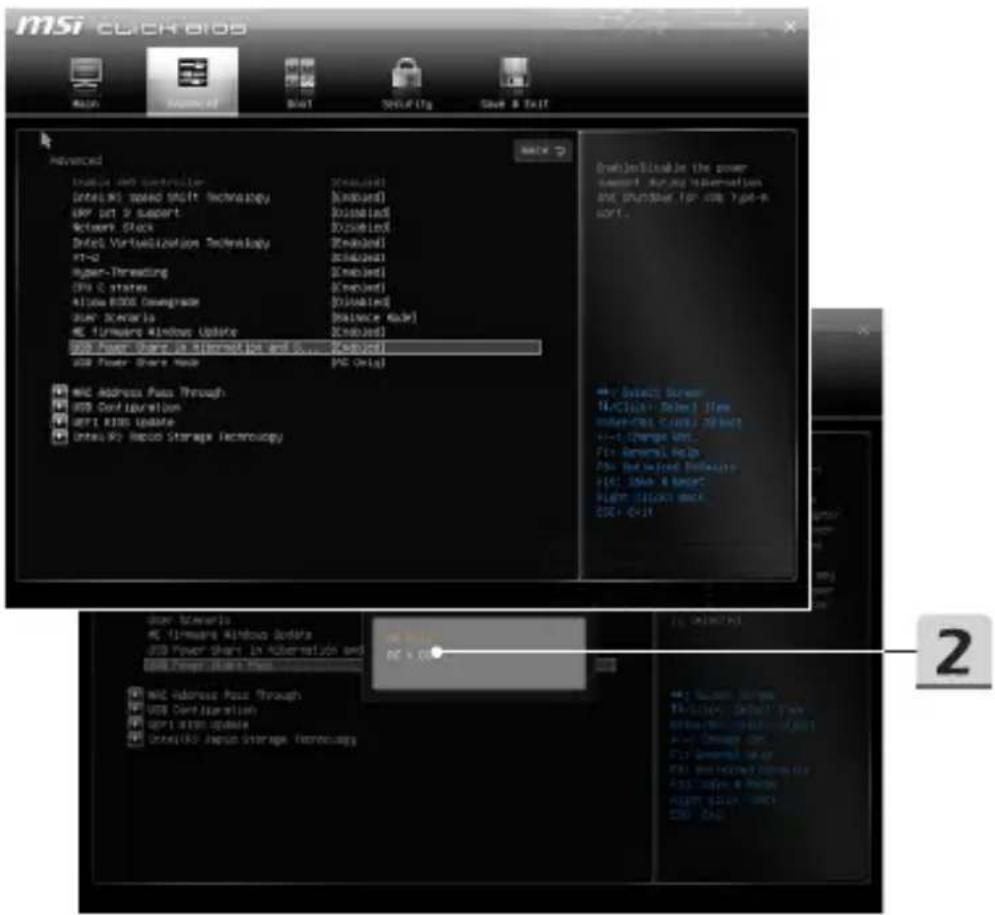Change the VT-d Enabled value
This screenshot has height=915, width=995.
click(x=359, y=257)
